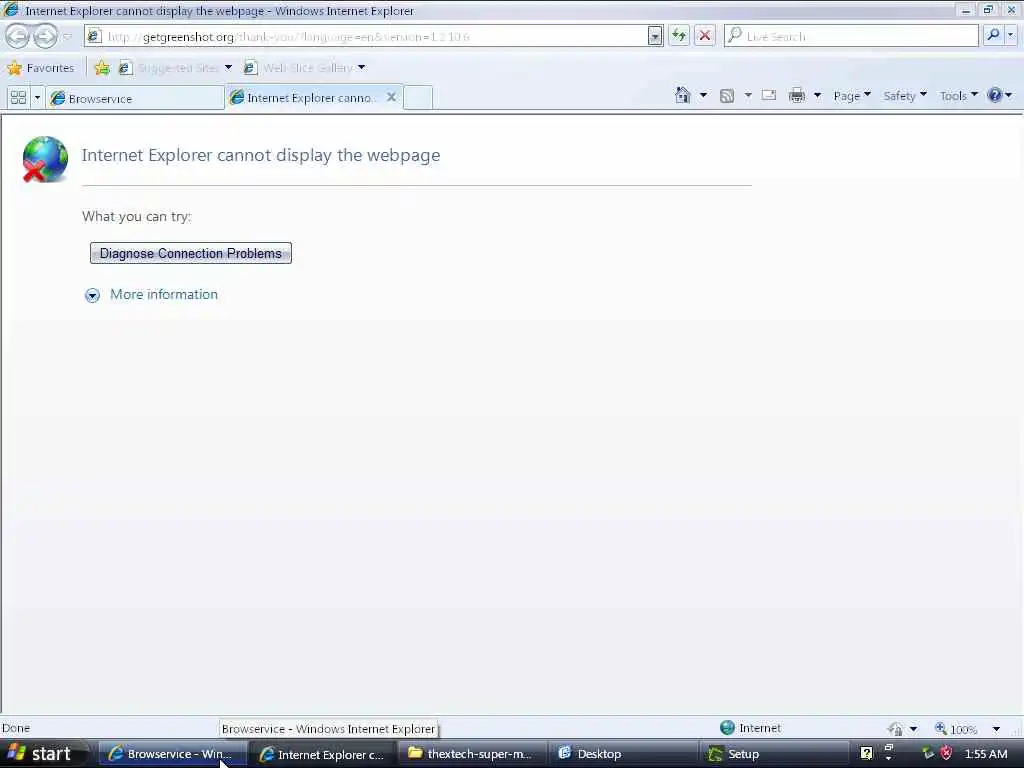Switch to Browservice taskbar window
Screen dimensions: 1024x768
pyautogui.click(x=173, y=754)
